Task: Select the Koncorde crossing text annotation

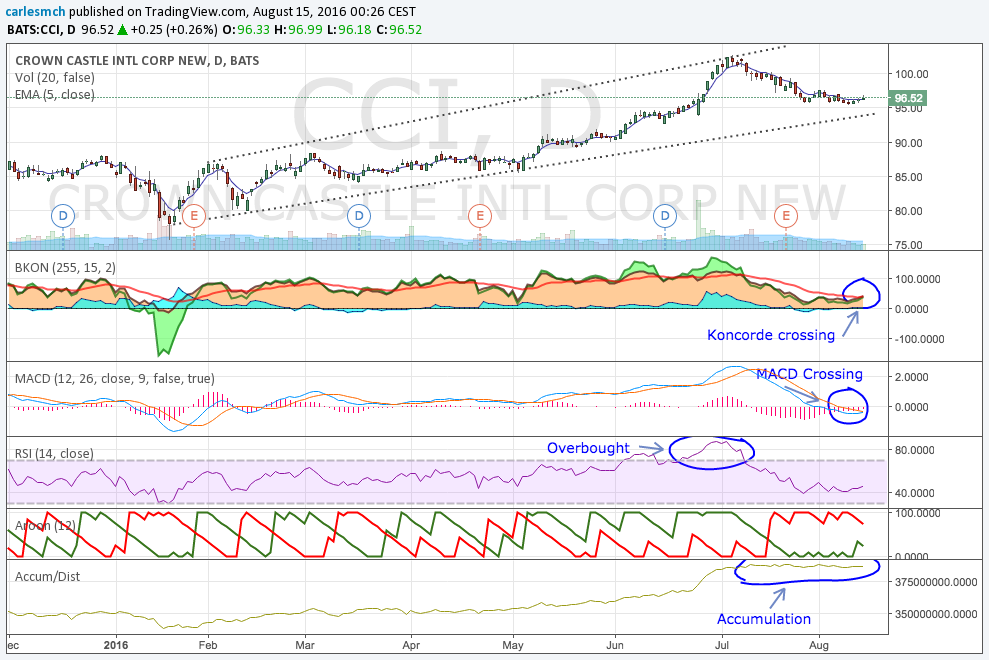Action: point(771,334)
